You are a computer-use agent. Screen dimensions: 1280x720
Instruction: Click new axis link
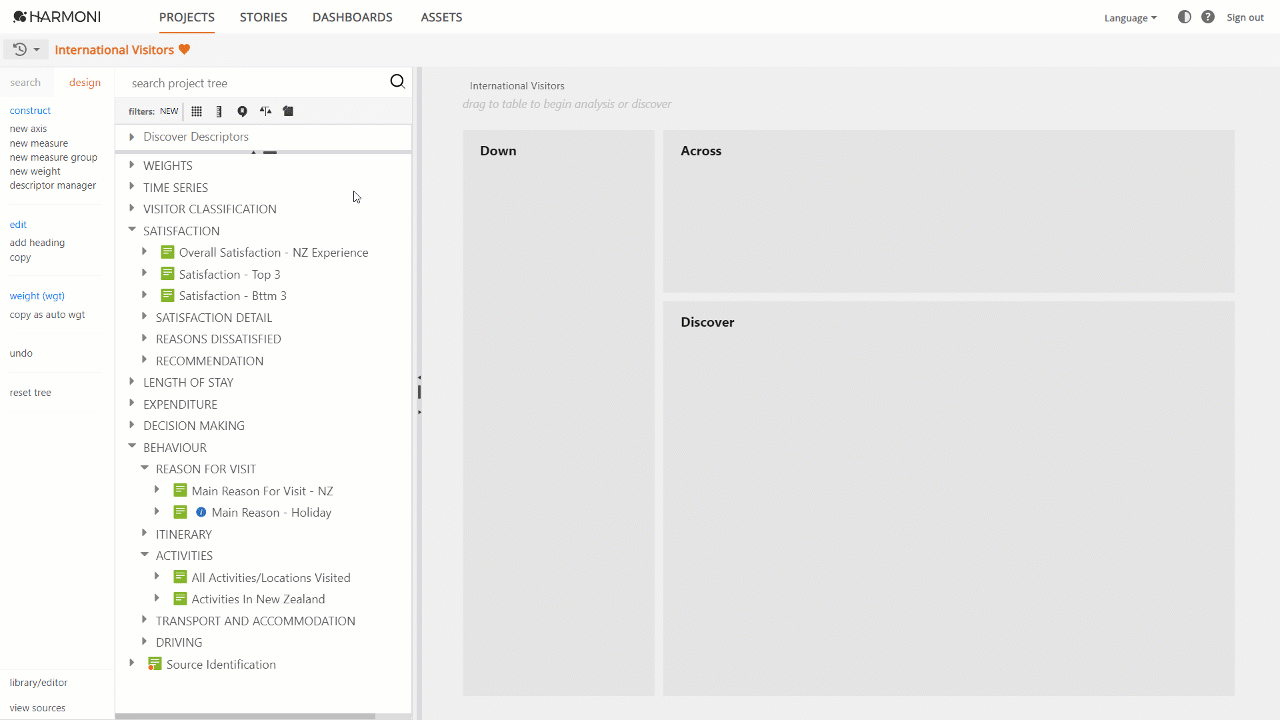(x=28, y=129)
